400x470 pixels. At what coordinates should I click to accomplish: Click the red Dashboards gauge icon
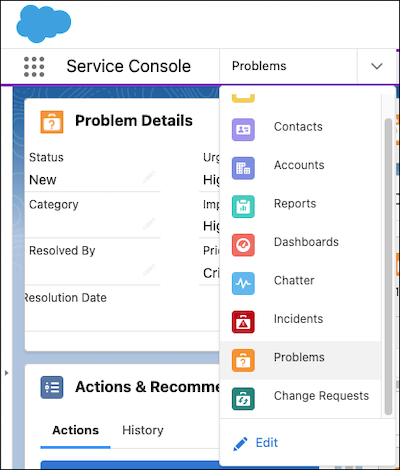(x=243, y=245)
